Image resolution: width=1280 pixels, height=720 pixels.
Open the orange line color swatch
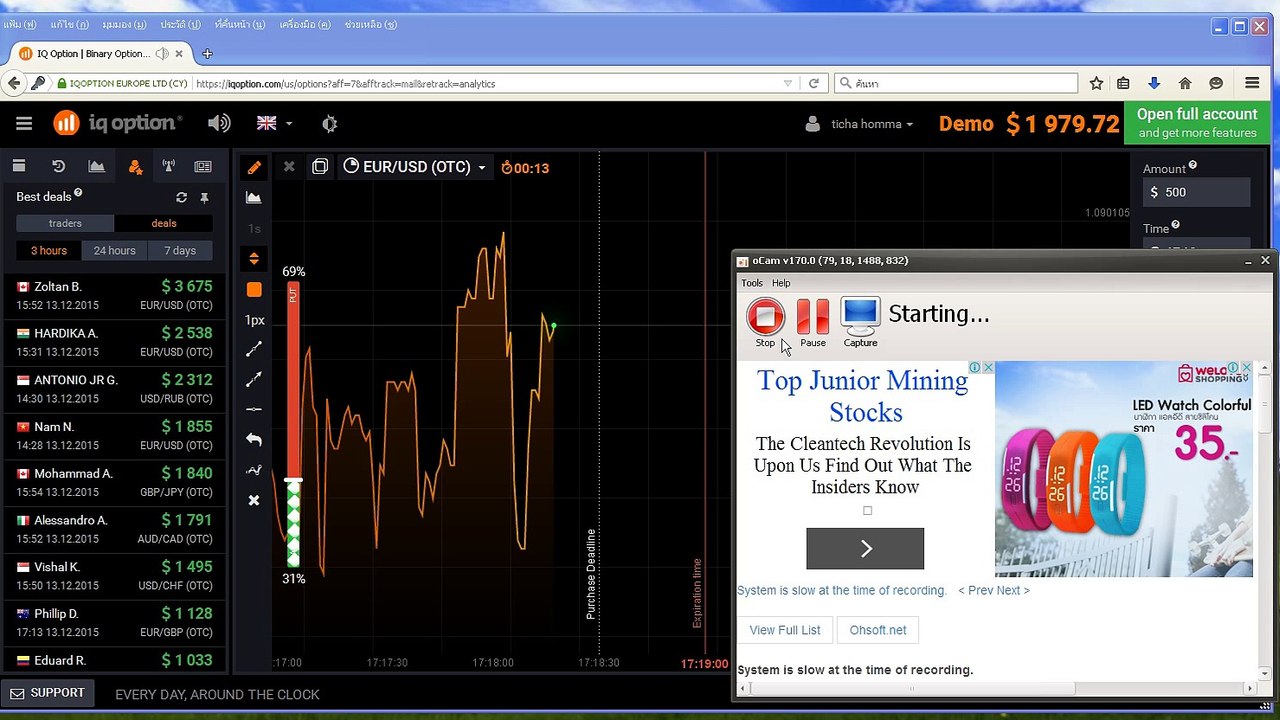pos(254,289)
